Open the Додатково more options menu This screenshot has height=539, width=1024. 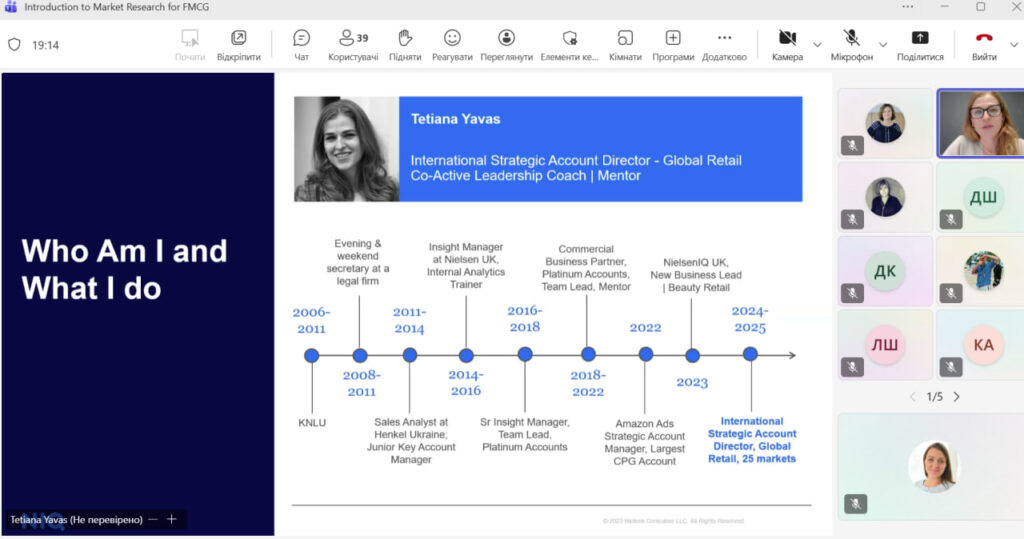[x=724, y=44]
